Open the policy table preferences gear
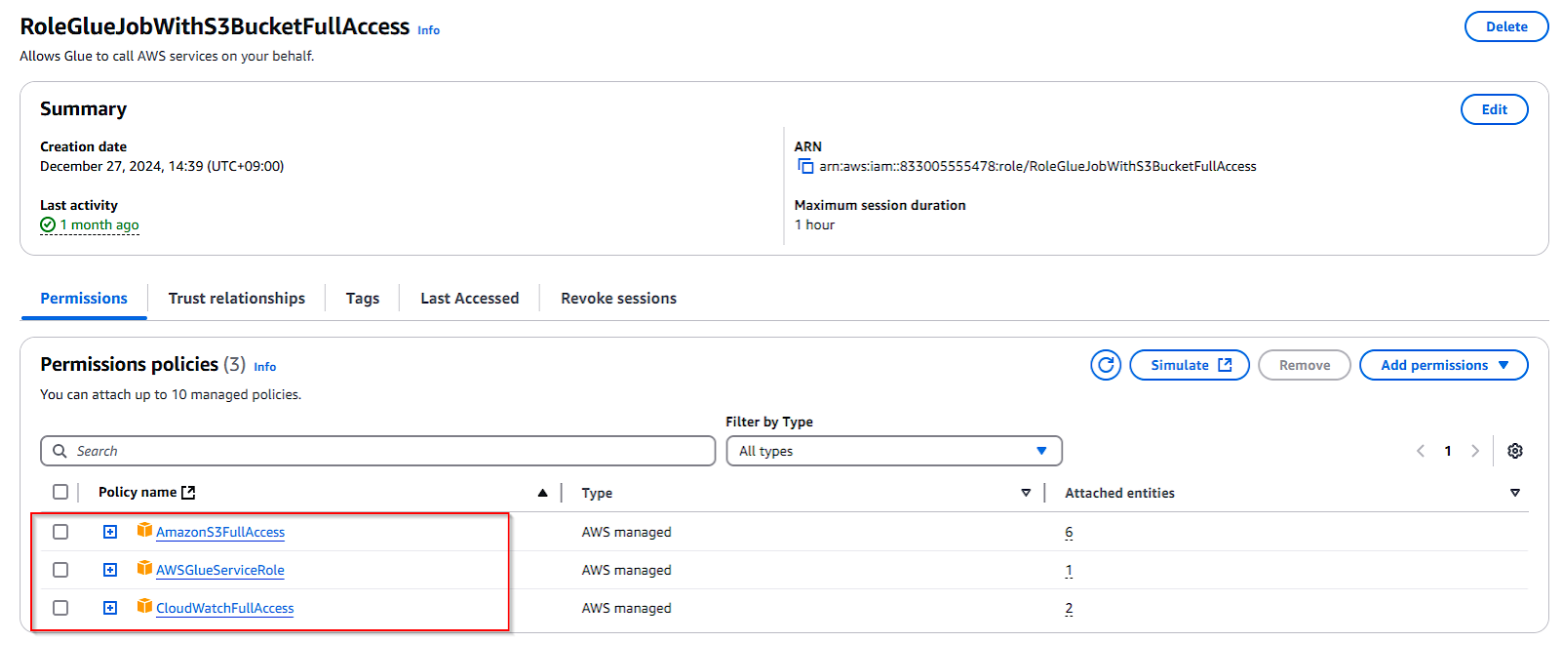 1515,451
